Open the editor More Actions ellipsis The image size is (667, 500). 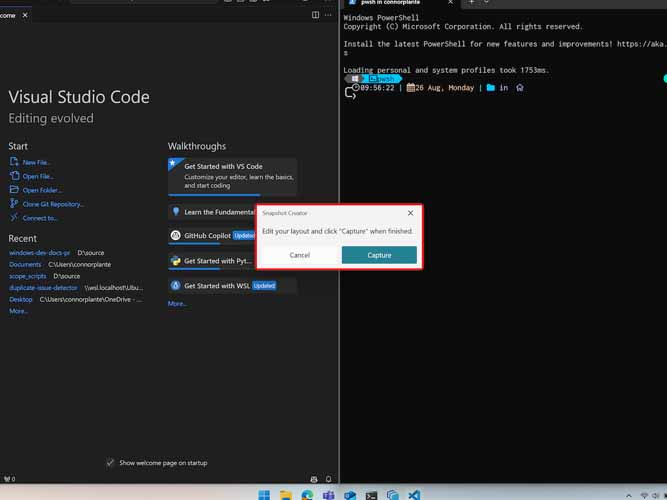pyautogui.click(x=328, y=15)
